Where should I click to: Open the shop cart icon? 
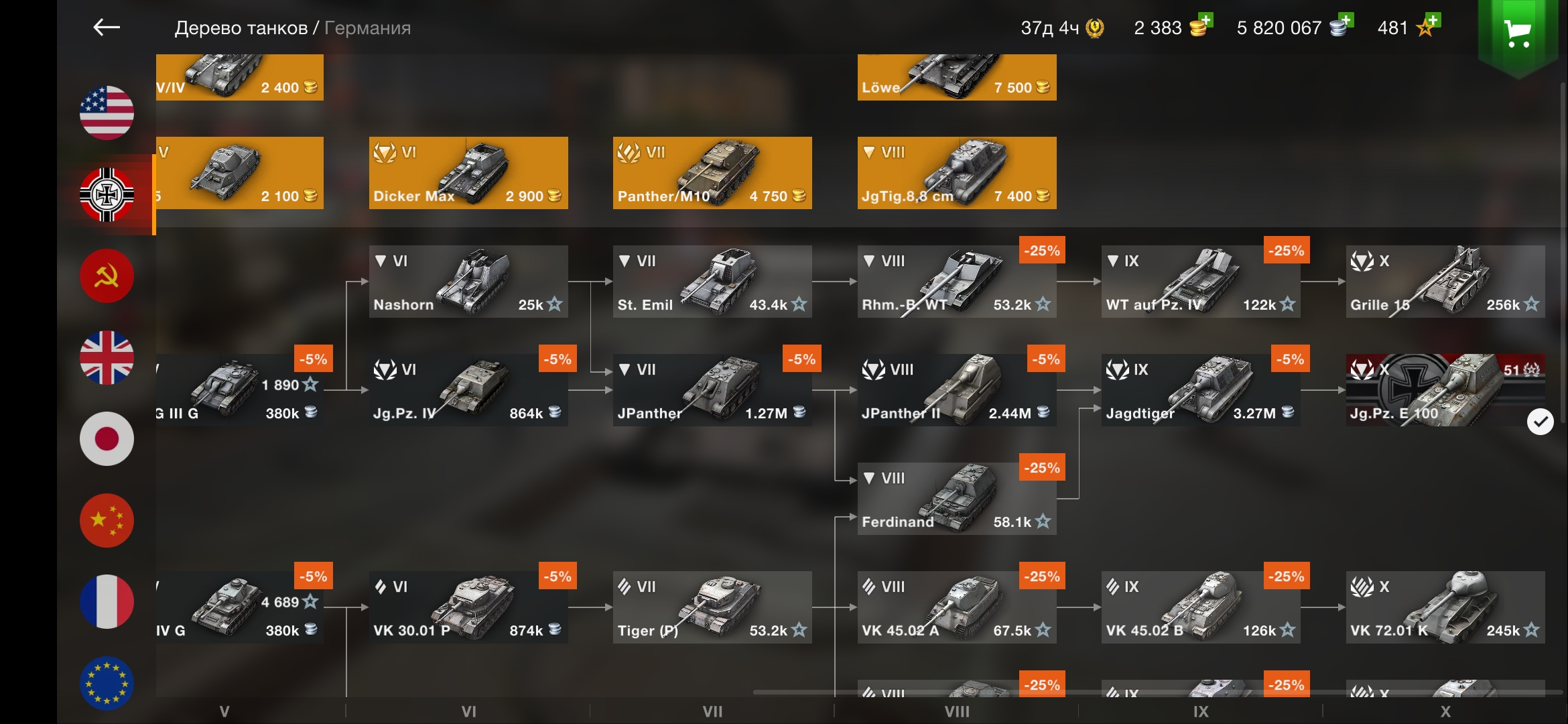click(x=1517, y=35)
